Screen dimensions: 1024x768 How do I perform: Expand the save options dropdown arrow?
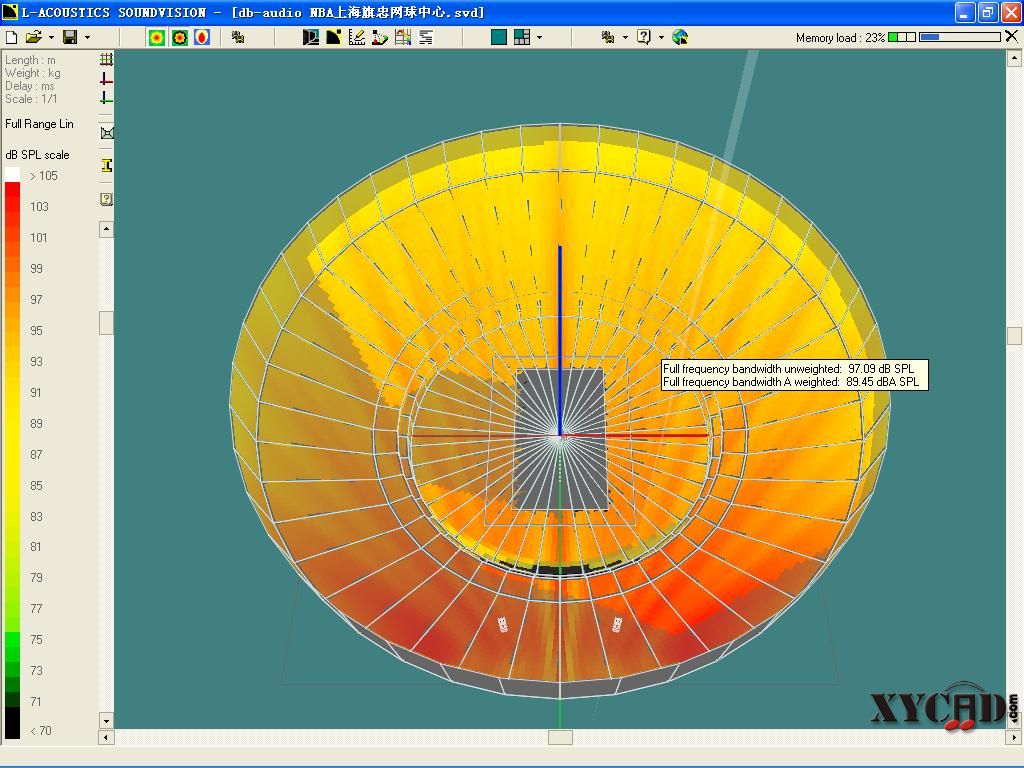(88, 37)
